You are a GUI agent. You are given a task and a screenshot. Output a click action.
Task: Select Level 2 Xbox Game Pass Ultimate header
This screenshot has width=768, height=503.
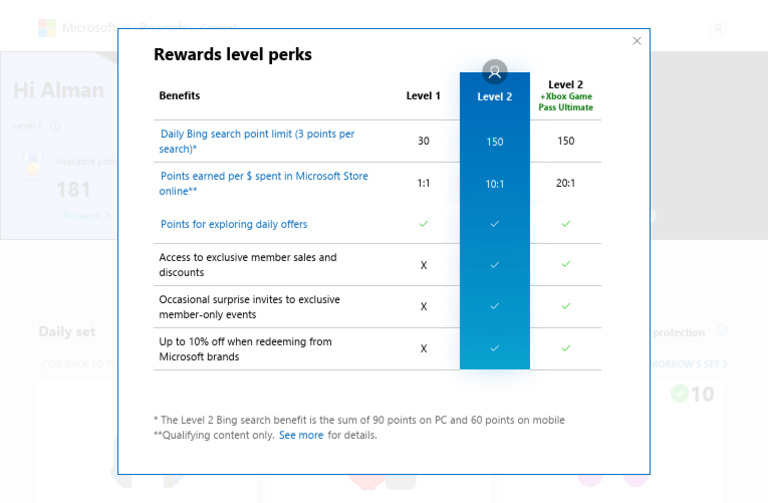(566, 96)
